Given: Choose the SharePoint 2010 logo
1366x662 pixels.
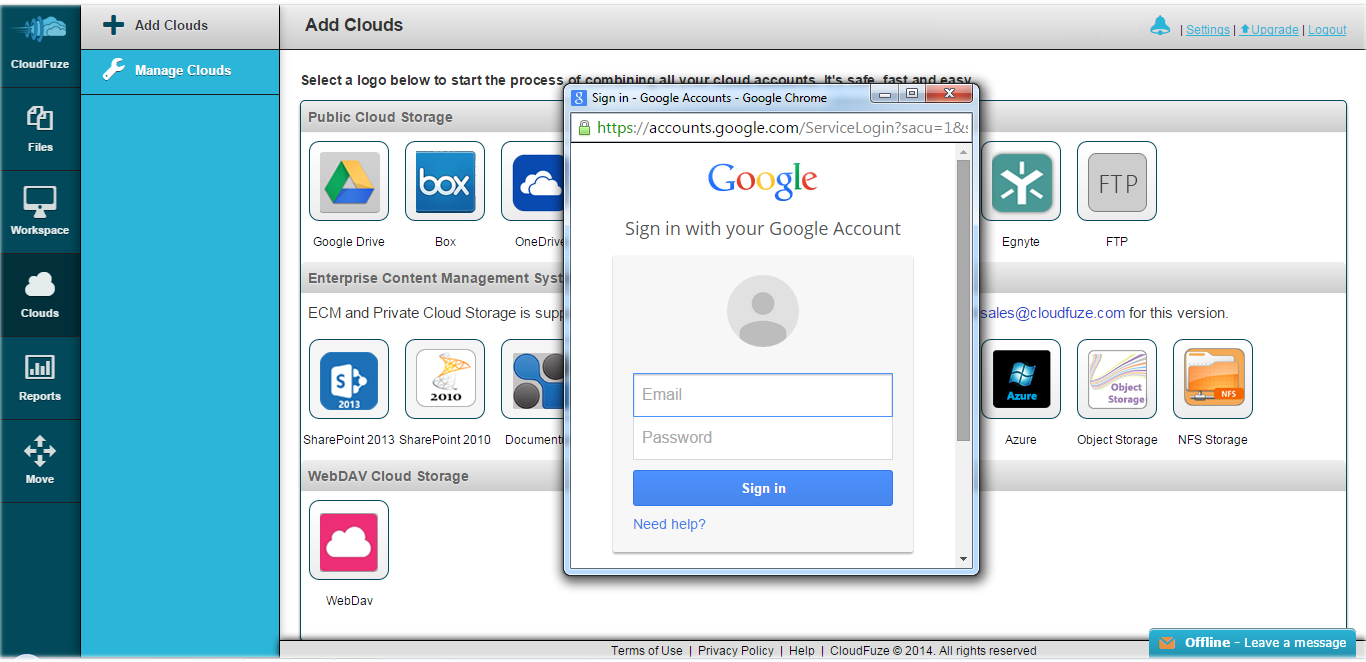Looking at the screenshot, I should coord(445,379).
